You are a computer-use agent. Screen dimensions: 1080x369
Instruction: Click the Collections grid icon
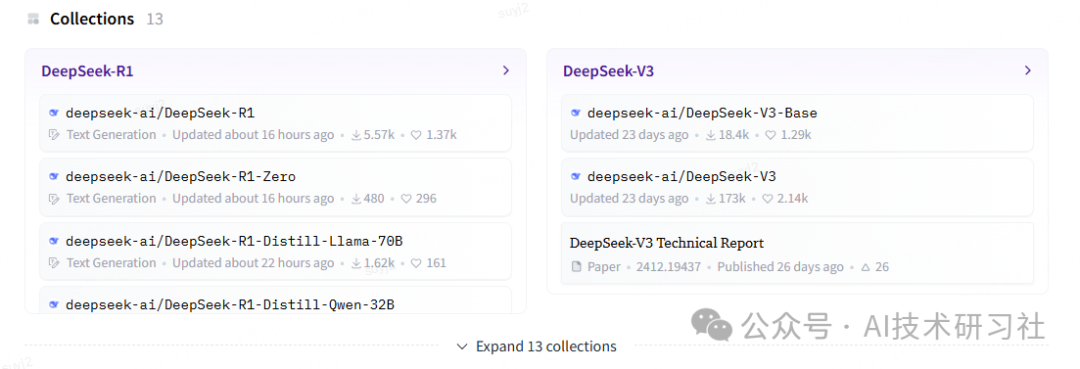click(x=33, y=19)
